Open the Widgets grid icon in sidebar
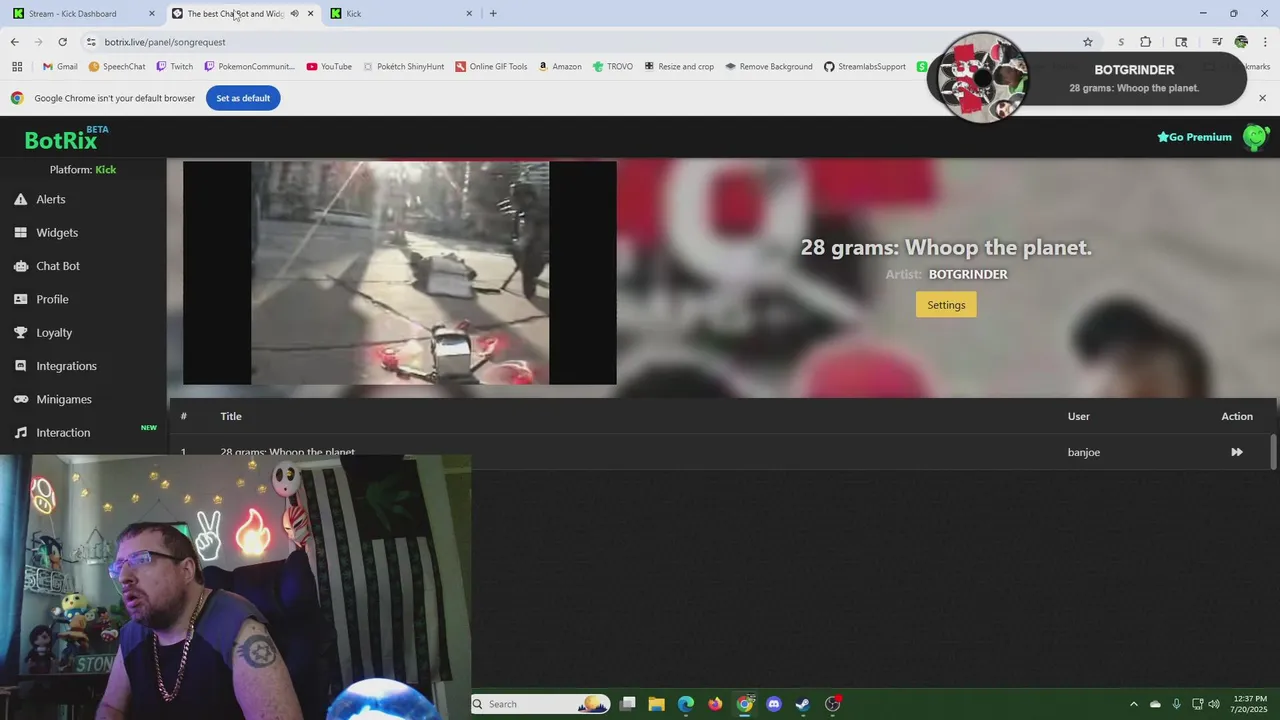 [x=20, y=233]
